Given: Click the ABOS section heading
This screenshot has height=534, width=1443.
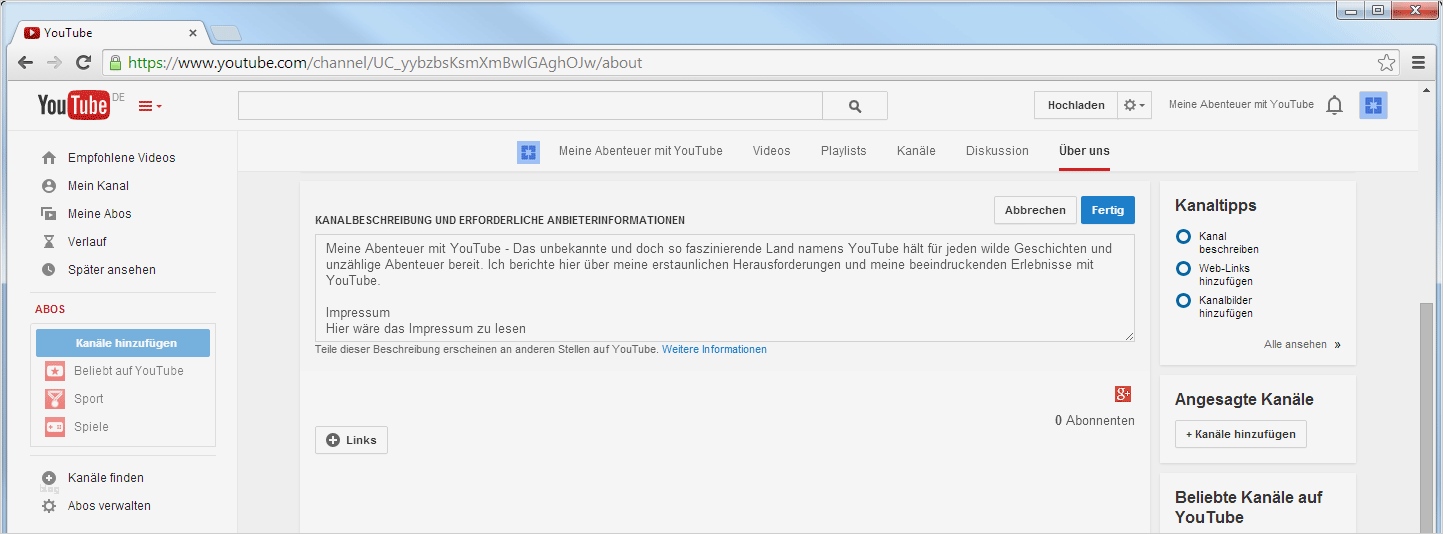Looking at the screenshot, I should (50, 310).
